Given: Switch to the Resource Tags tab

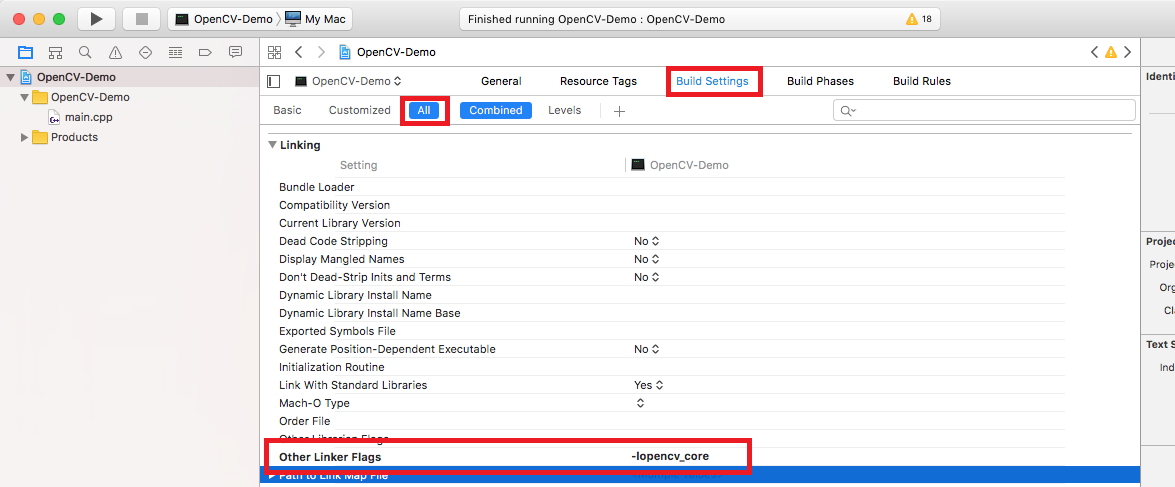Looking at the screenshot, I should (598, 81).
